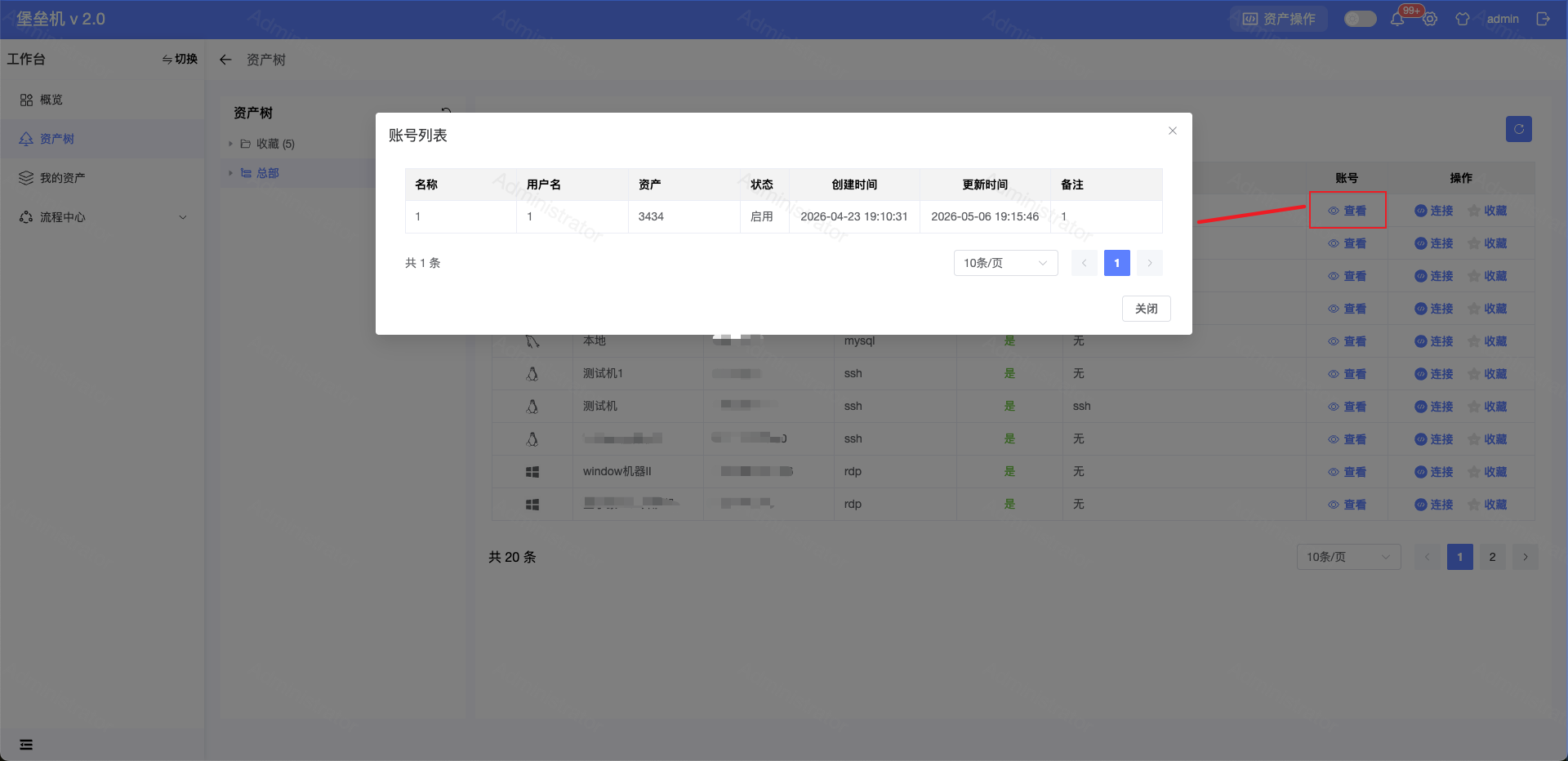
Task: View accounts for the 本地 mysql row
Action: click(1347, 341)
